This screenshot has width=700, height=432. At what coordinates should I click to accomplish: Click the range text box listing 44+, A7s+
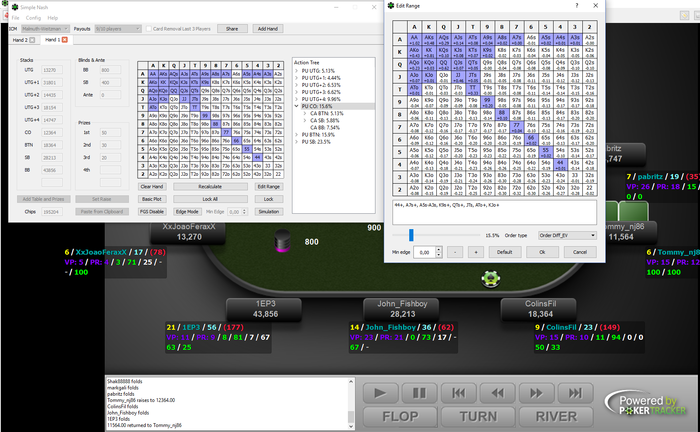[495, 212]
